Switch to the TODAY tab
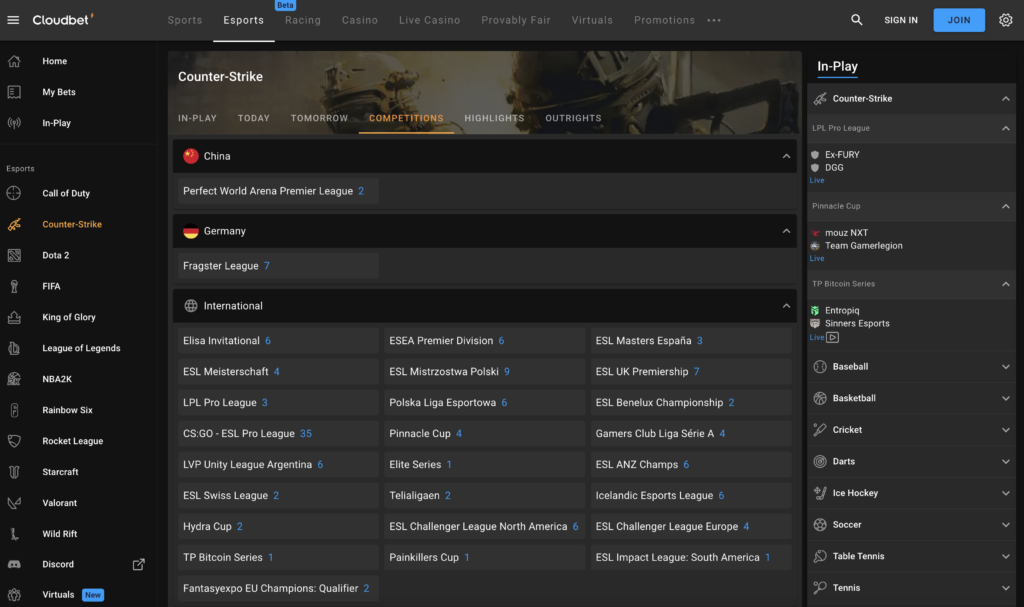The width and height of the screenshot is (1024, 607). (253, 118)
